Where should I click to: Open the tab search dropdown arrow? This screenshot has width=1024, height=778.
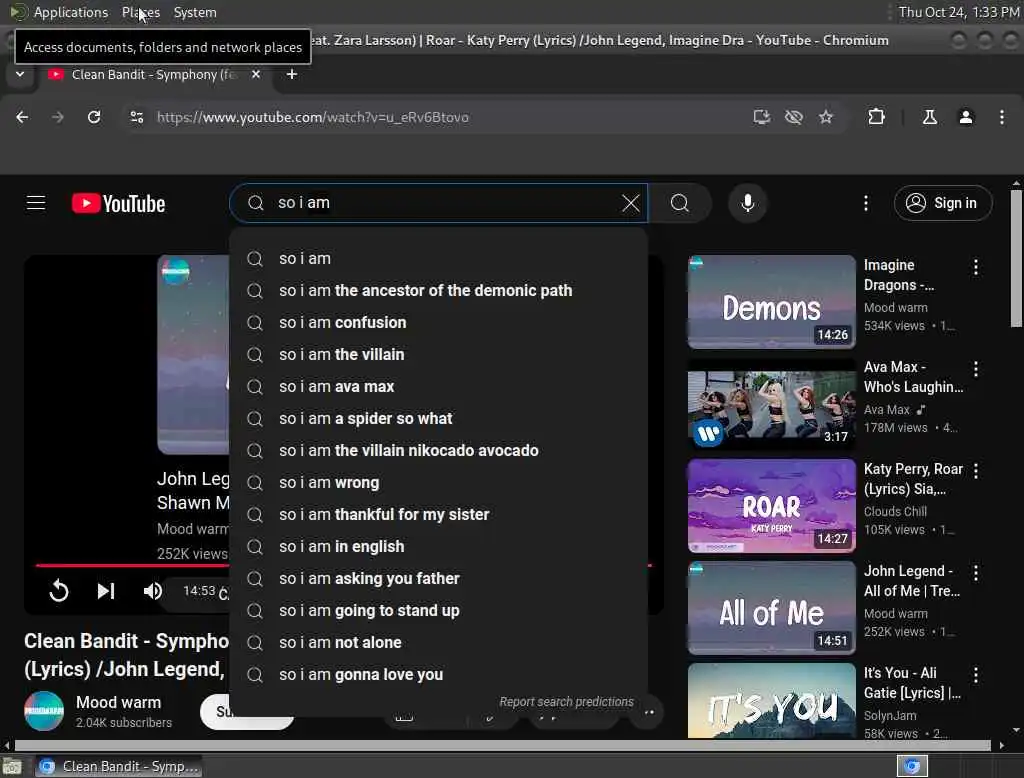click(x=20, y=74)
